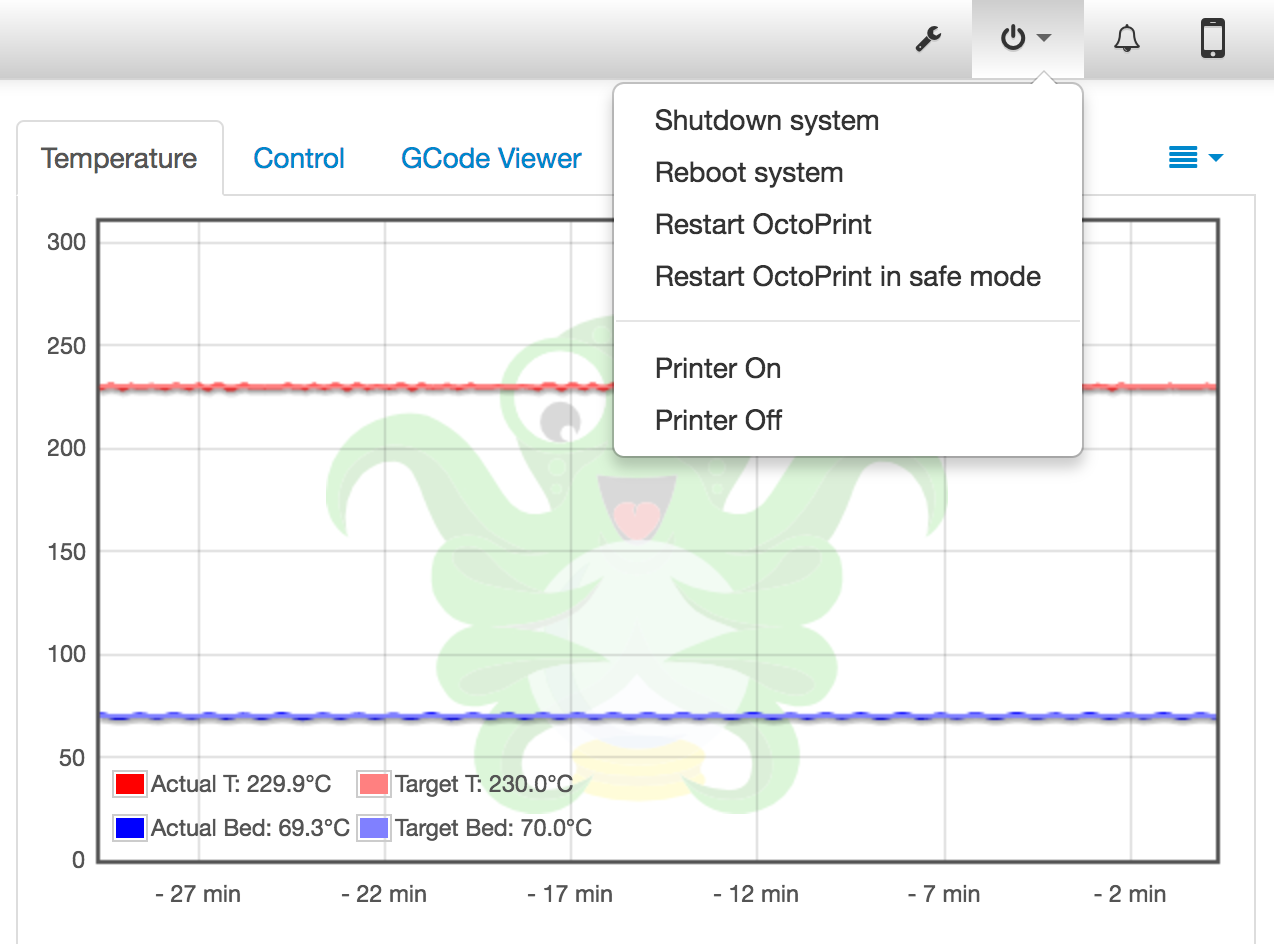Click the Target Bed light blue swatch
Screen dimensions: 1274x944
374,828
